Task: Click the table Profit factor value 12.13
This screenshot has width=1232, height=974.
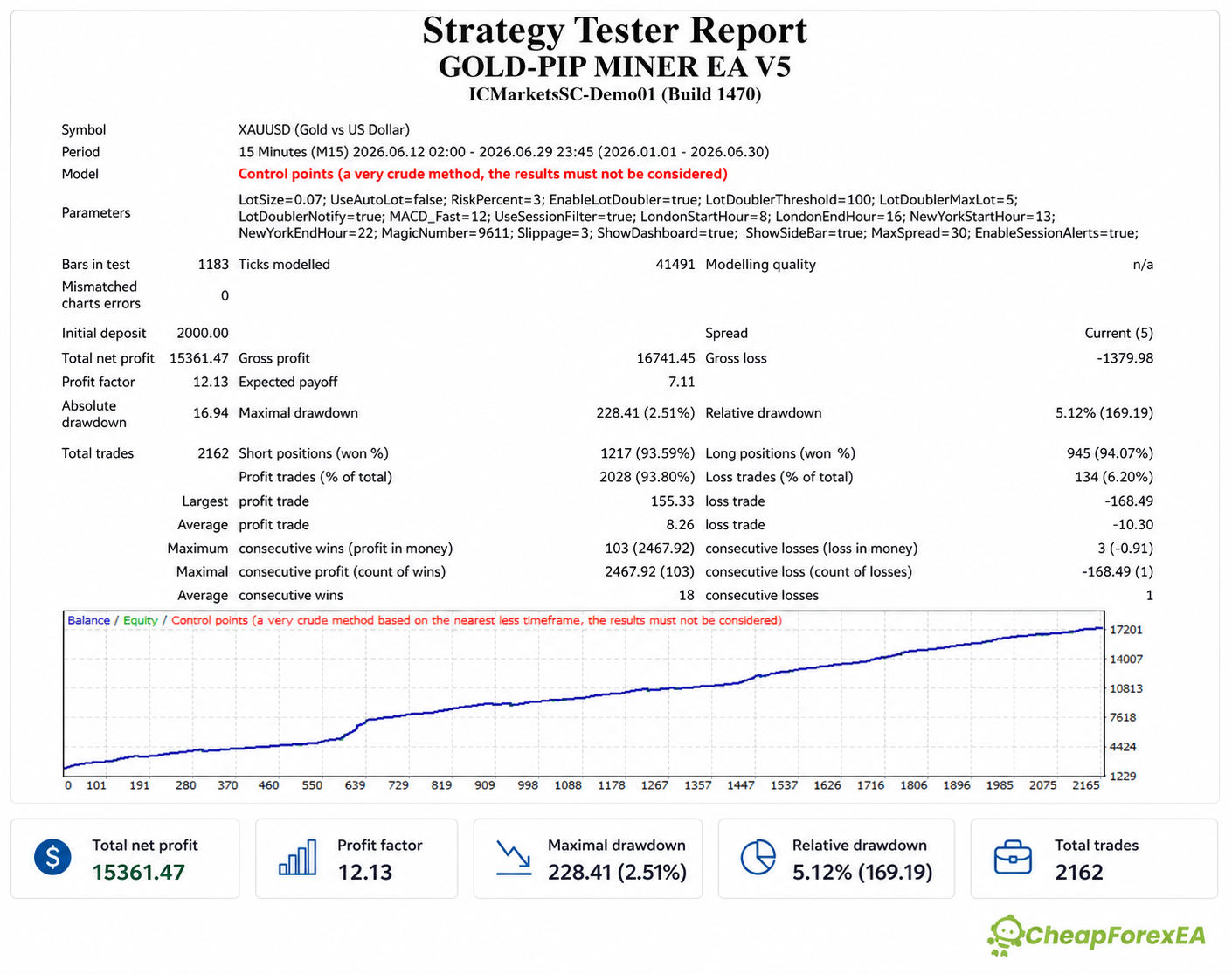Action: click(x=211, y=382)
